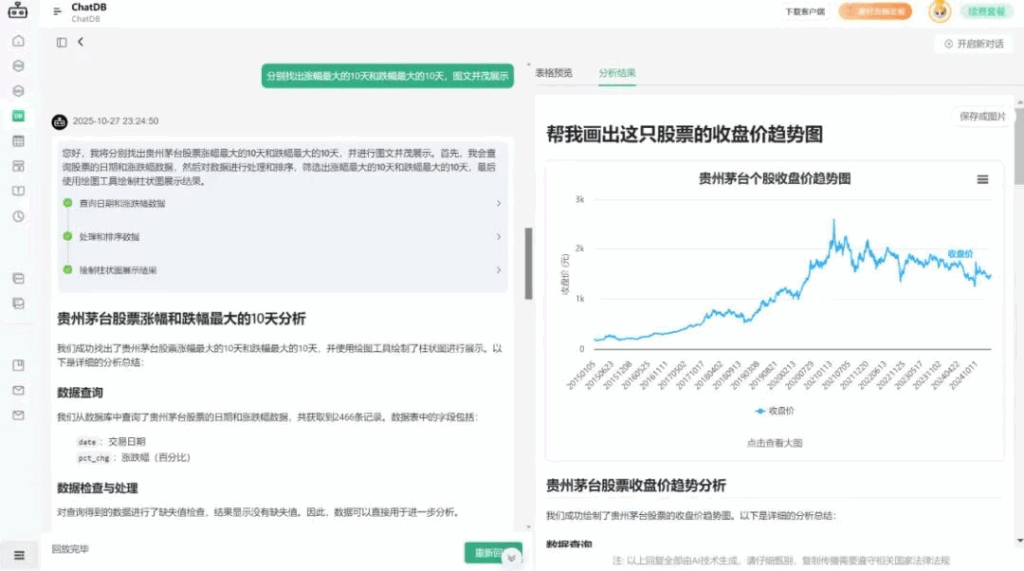The width and height of the screenshot is (1024, 571).
Task: Open the bookmark panel icon in the sidebar
Action: tap(18, 365)
